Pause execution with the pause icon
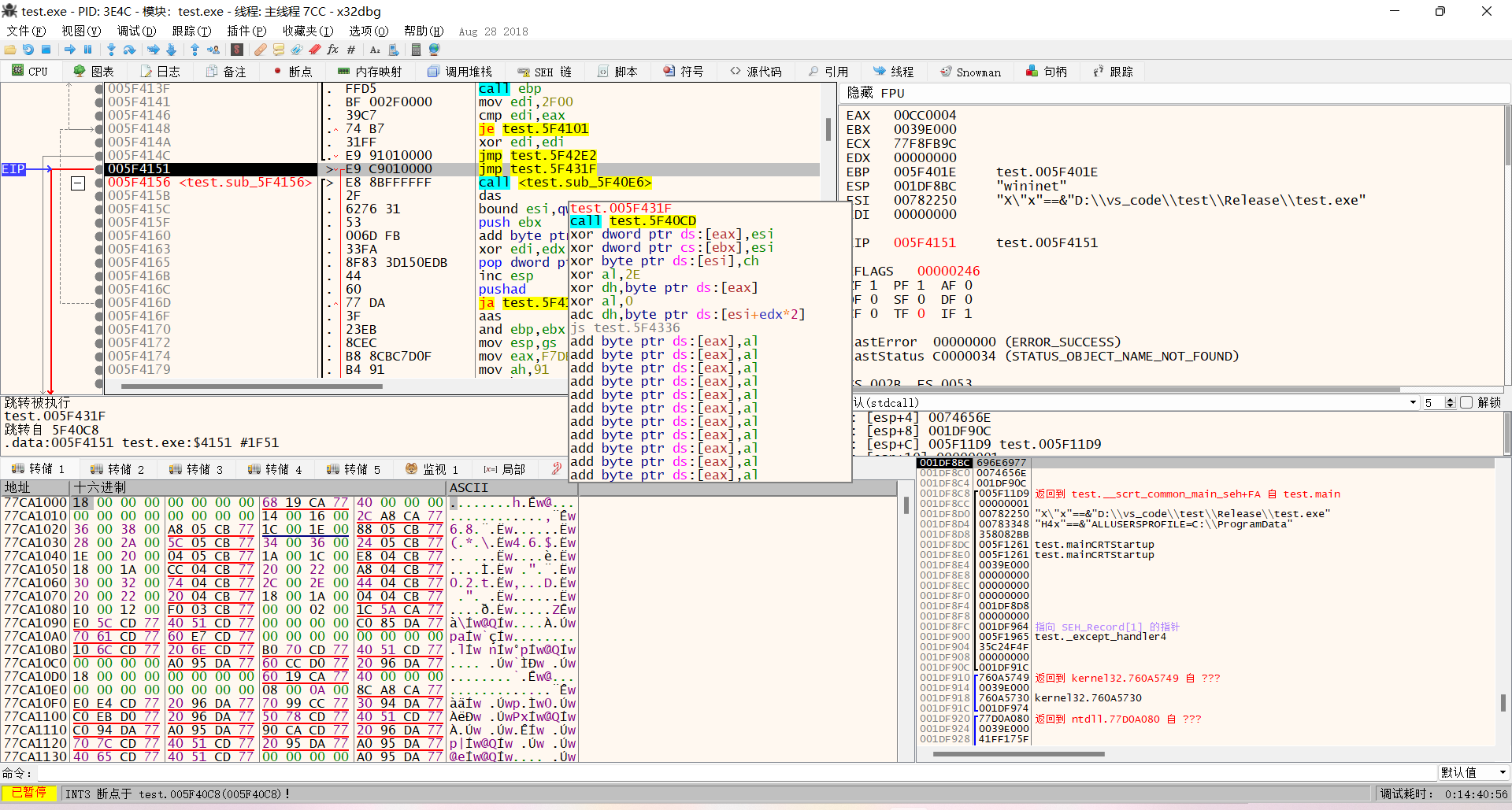This screenshot has height=810, width=1512. pyautogui.click(x=88, y=50)
